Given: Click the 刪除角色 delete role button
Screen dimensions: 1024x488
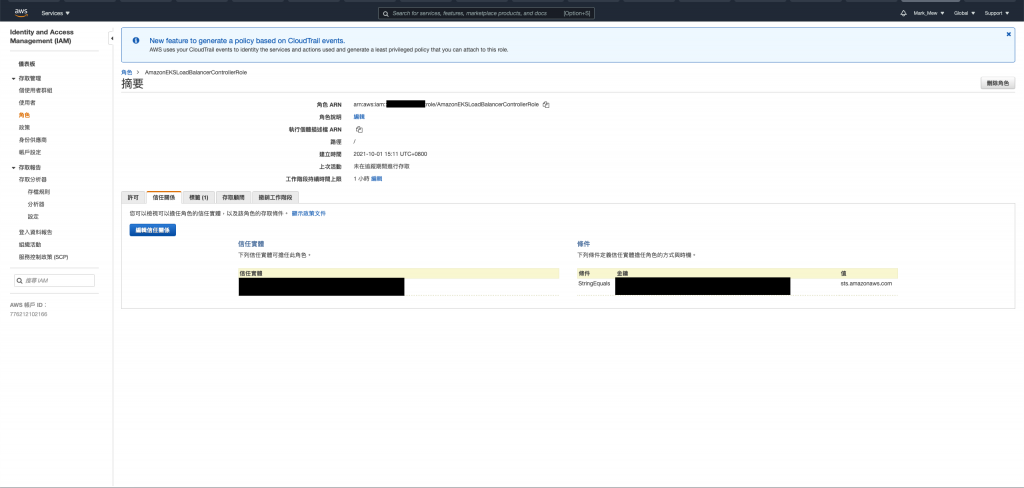Looking at the screenshot, I should (997, 84).
